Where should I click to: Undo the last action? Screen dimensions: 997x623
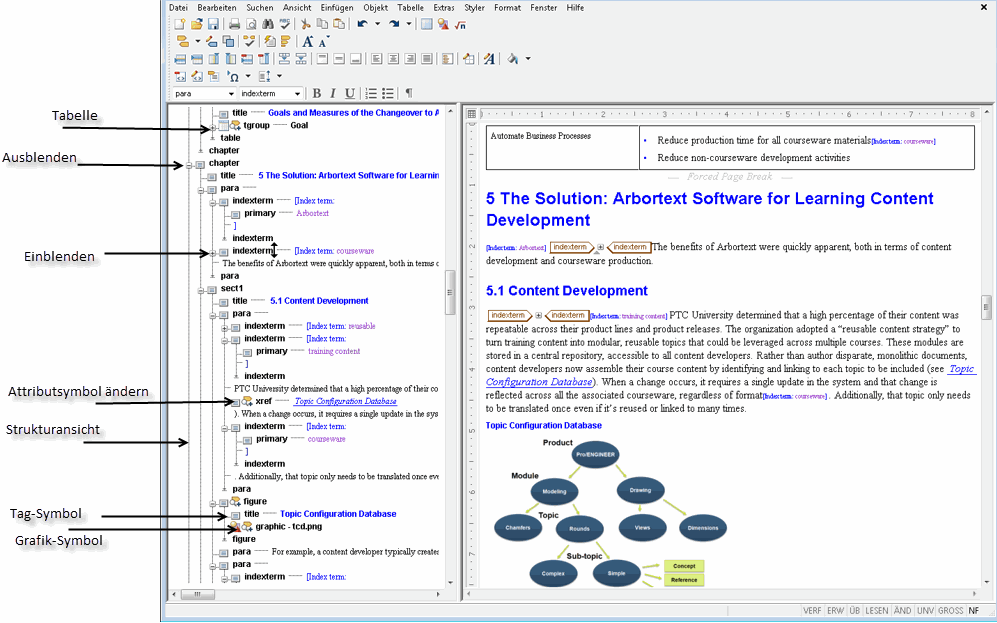[362, 24]
